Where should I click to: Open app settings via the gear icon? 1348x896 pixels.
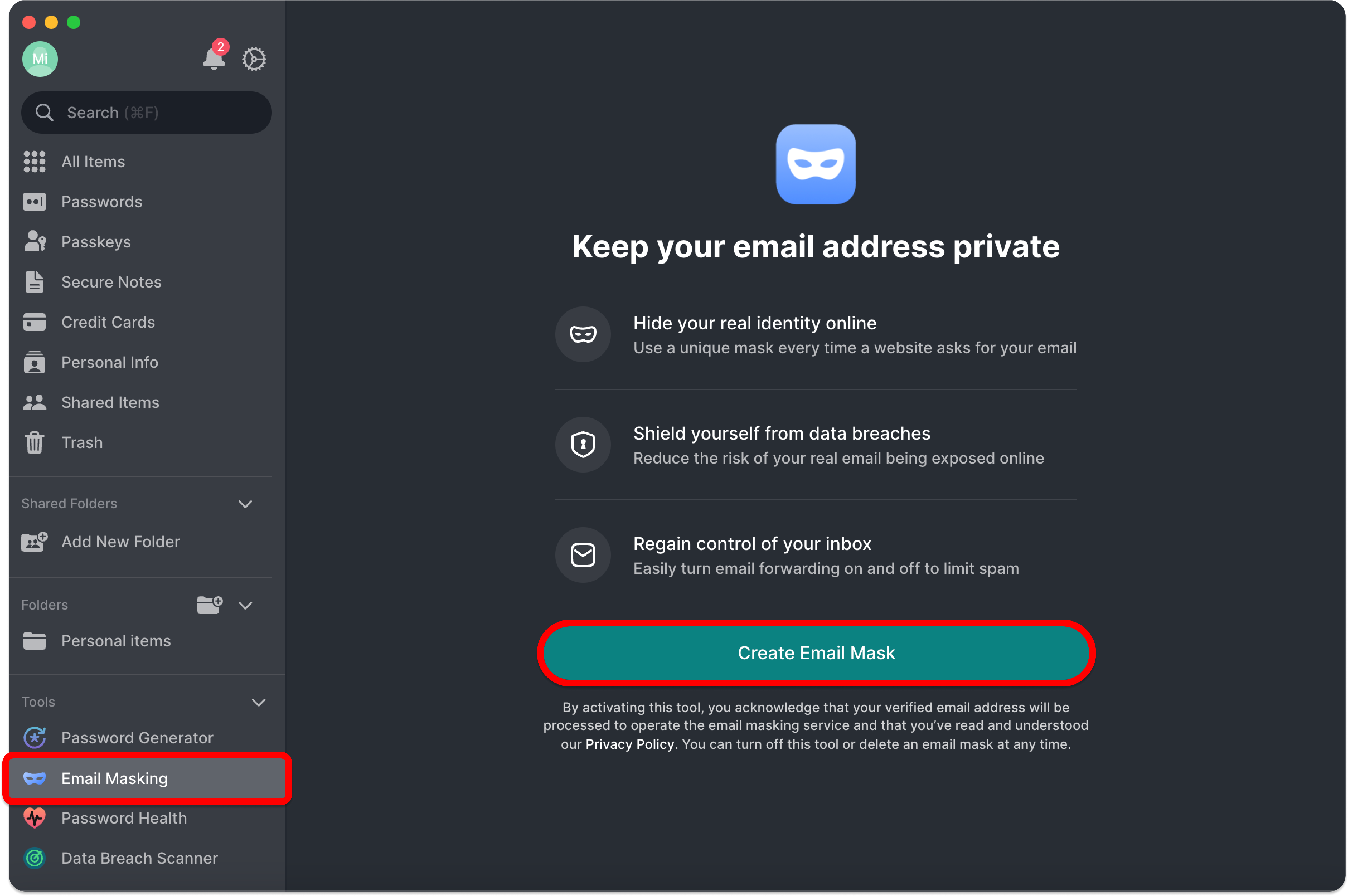point(254,59)
